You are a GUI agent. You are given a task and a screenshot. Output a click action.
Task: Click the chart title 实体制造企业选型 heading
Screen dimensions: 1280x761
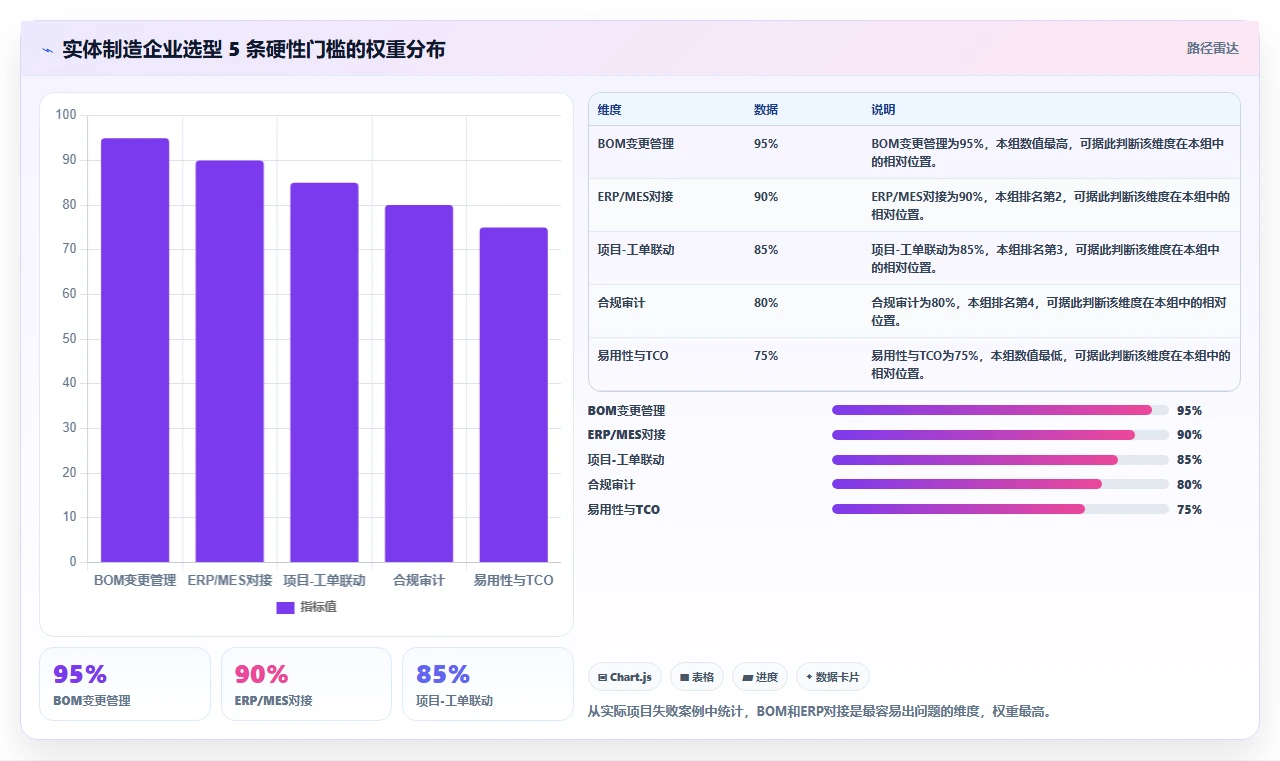pyautogui.click(x=254, y=49)
